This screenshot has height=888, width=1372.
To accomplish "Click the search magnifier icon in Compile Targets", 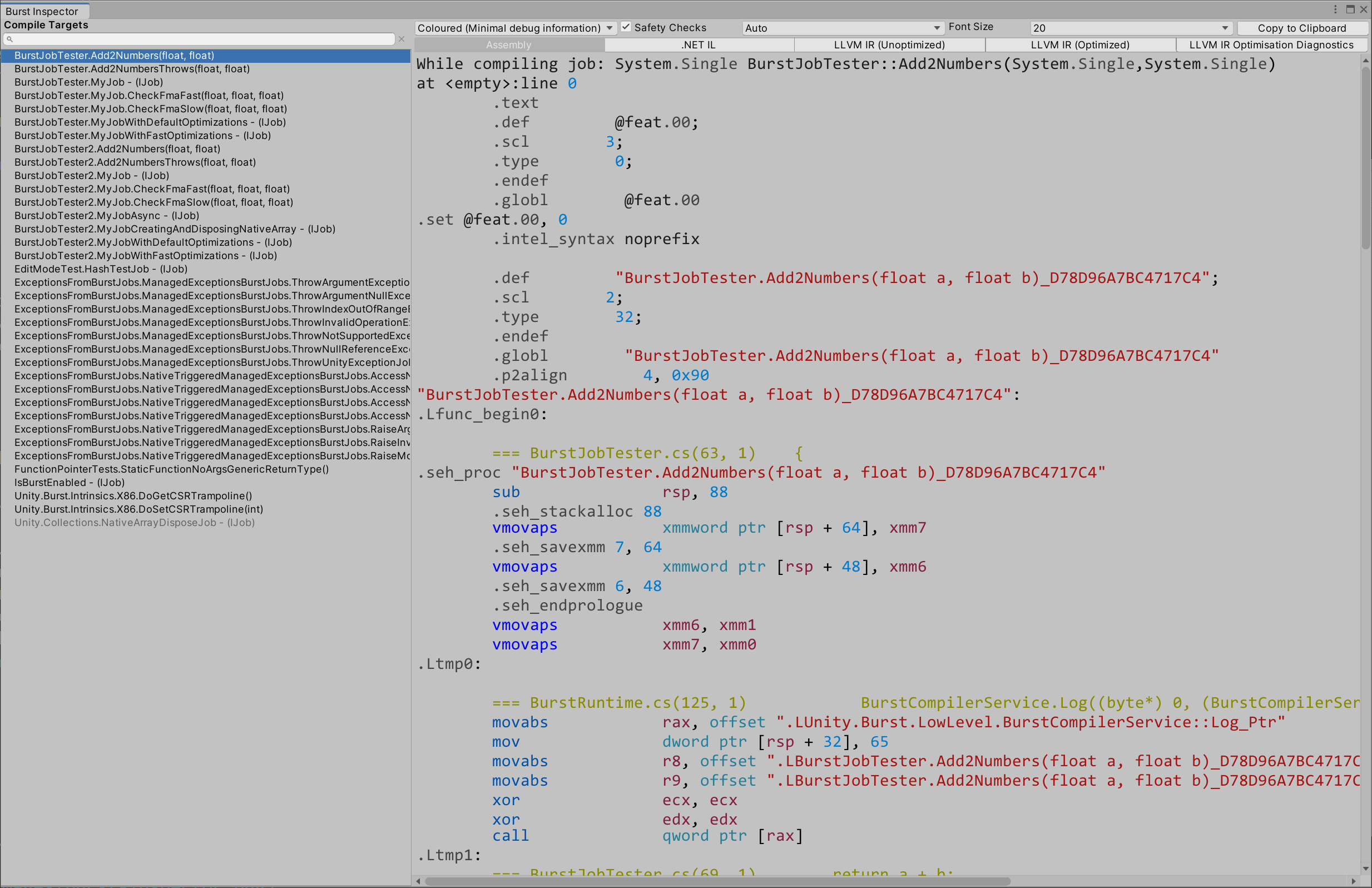I will tap(10, 39).
